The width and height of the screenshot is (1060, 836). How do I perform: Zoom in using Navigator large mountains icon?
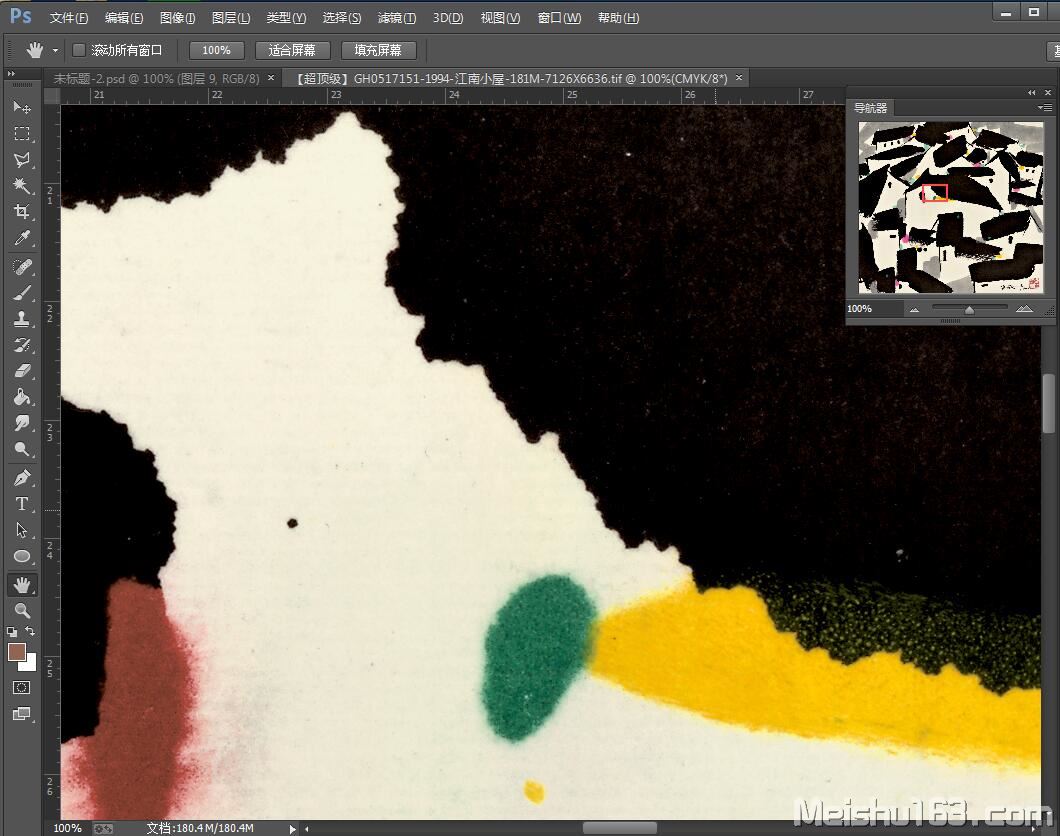point(1024,309)
